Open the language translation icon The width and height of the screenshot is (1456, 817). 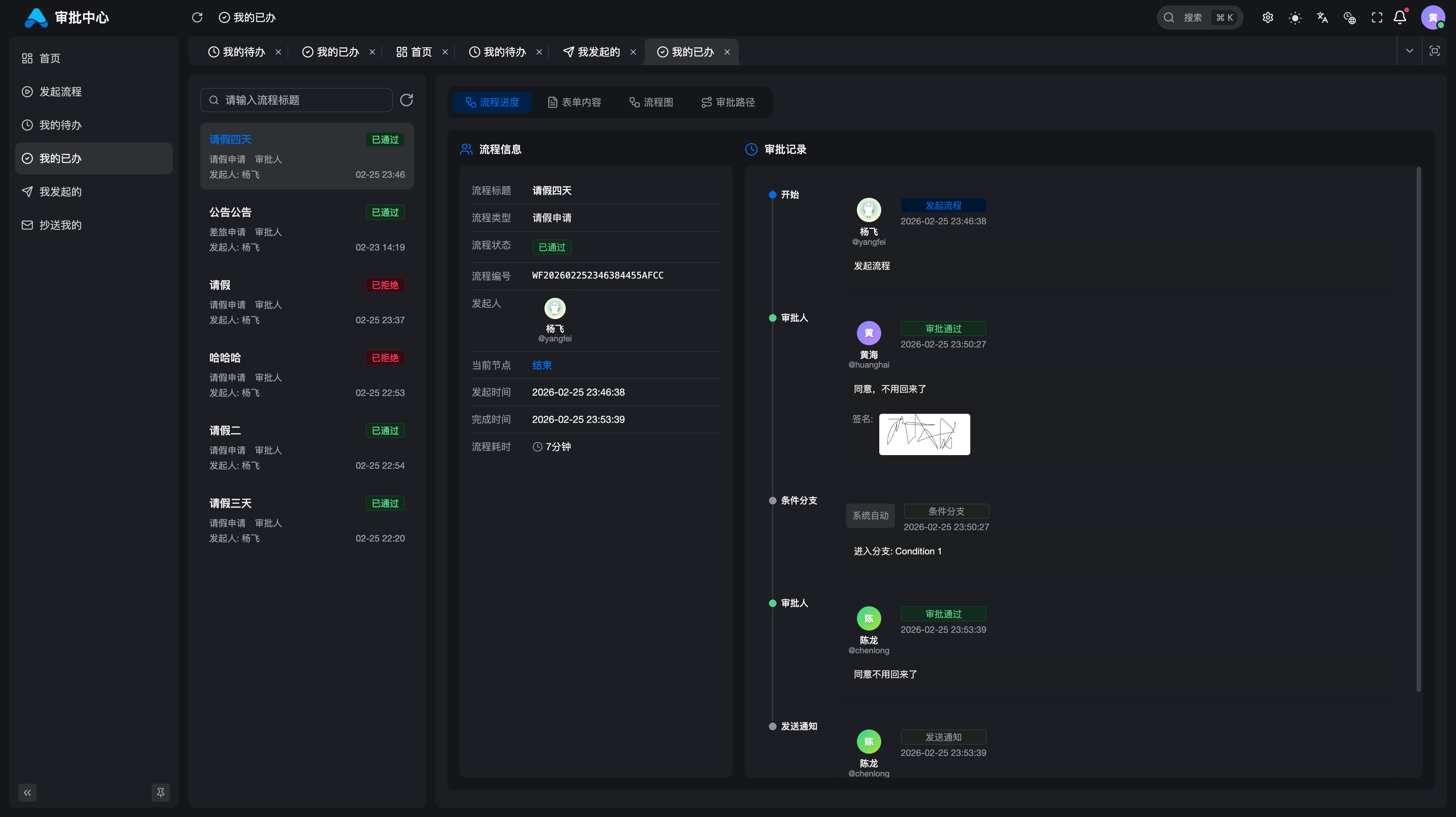click(x=1322, y=17)
